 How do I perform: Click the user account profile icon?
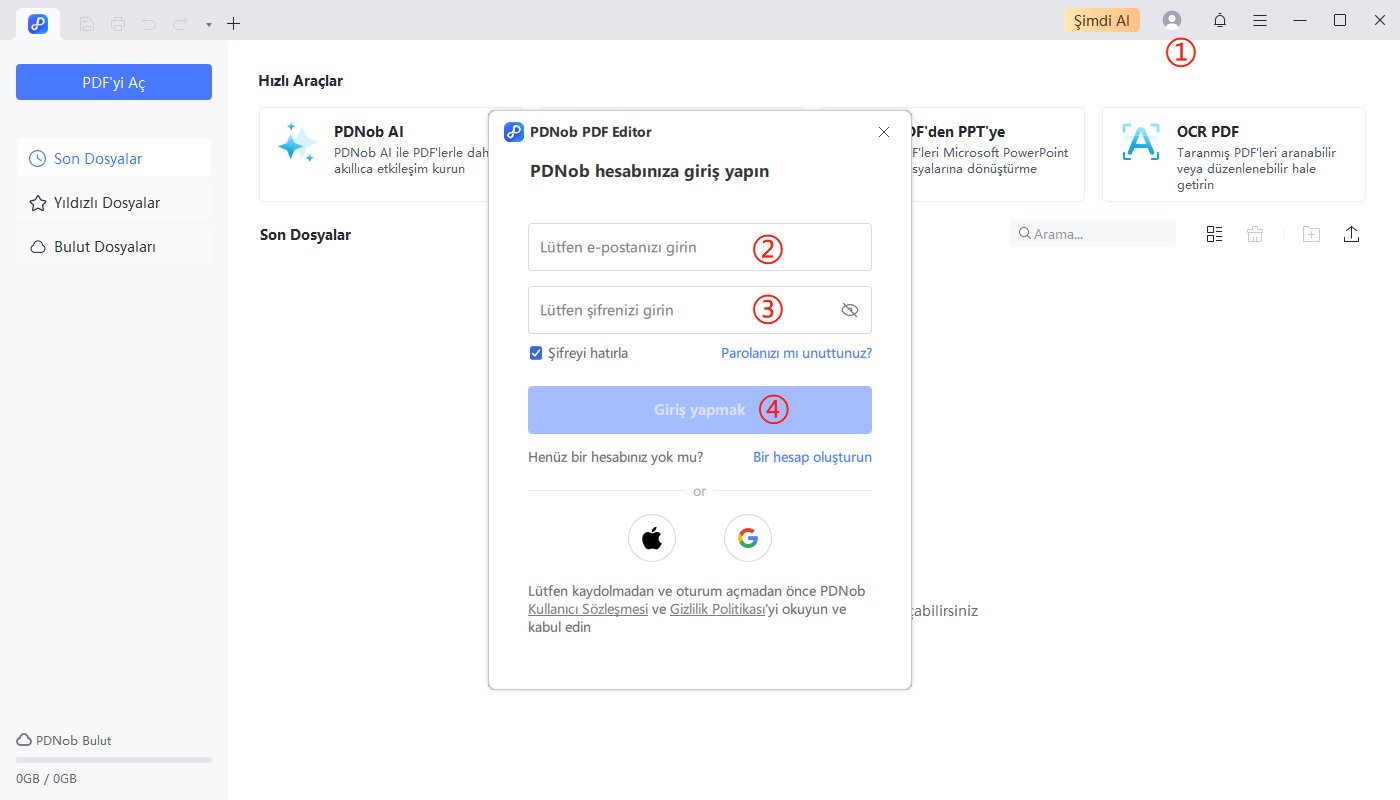coord(1172,20)
